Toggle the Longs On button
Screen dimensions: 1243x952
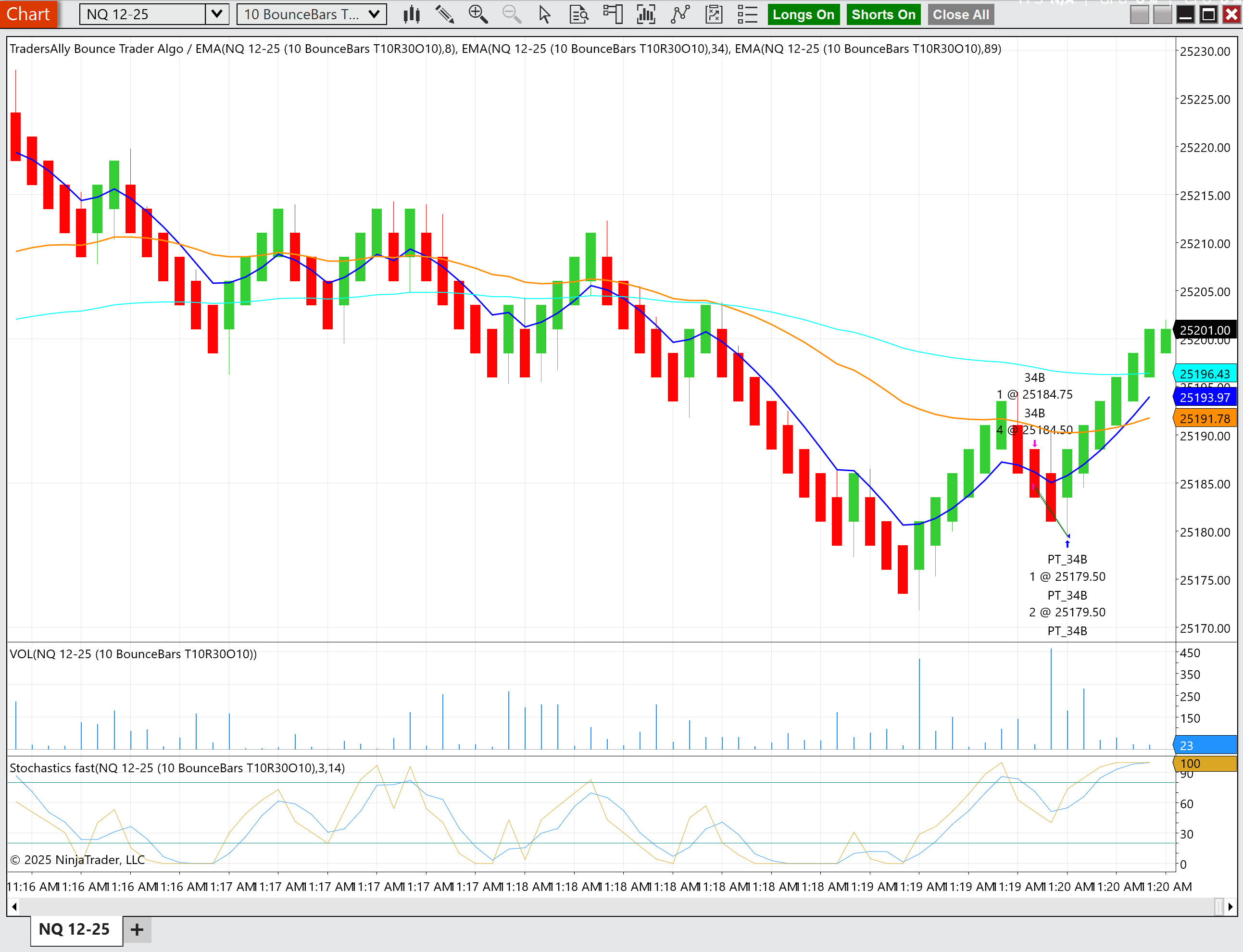coord(803,15)
